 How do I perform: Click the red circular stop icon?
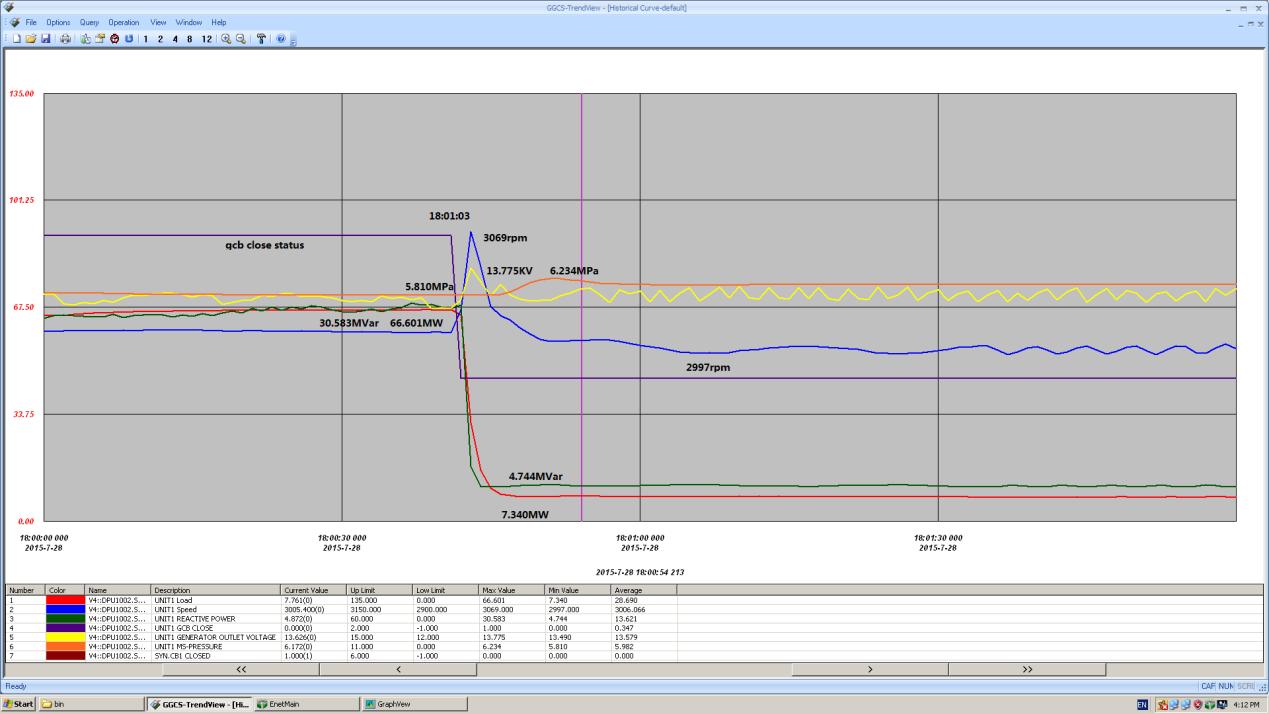[x=114, y=38]
